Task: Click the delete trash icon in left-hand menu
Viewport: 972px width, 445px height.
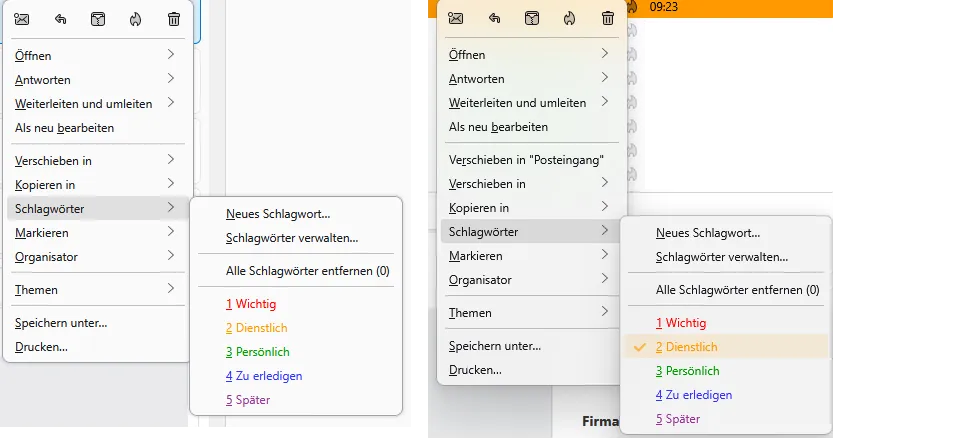Action: pyautogui.click(x=174, y=19)
